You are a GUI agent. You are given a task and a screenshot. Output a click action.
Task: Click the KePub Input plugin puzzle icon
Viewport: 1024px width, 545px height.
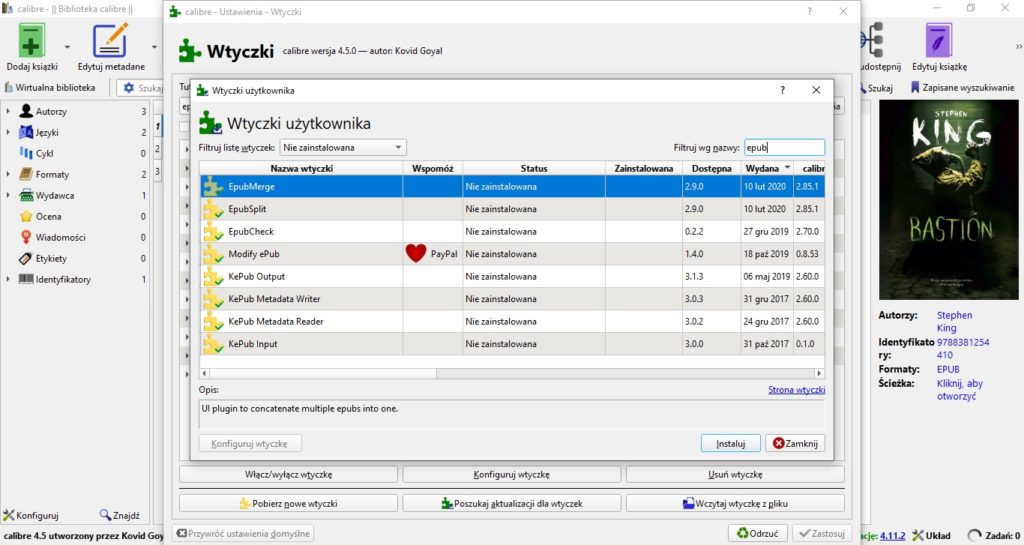[213, 344]
